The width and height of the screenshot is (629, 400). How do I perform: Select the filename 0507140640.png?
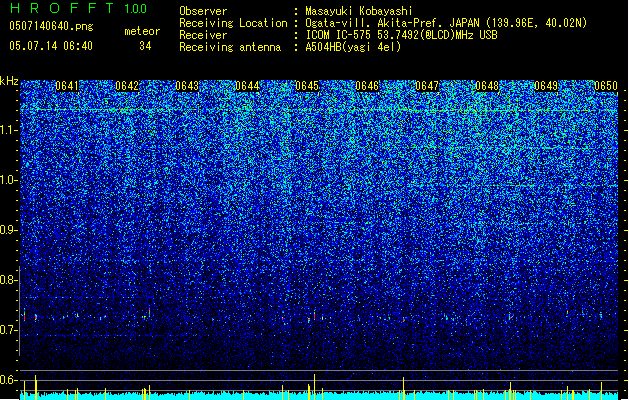[x=51, y=27]
